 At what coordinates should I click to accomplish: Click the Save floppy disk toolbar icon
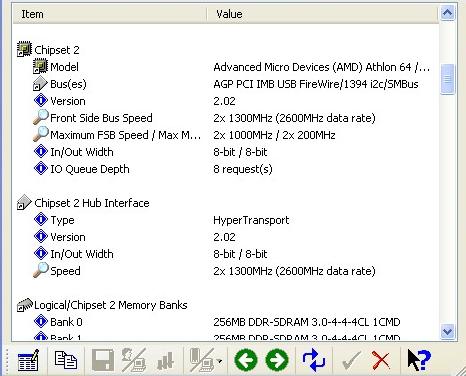[103, 360]
